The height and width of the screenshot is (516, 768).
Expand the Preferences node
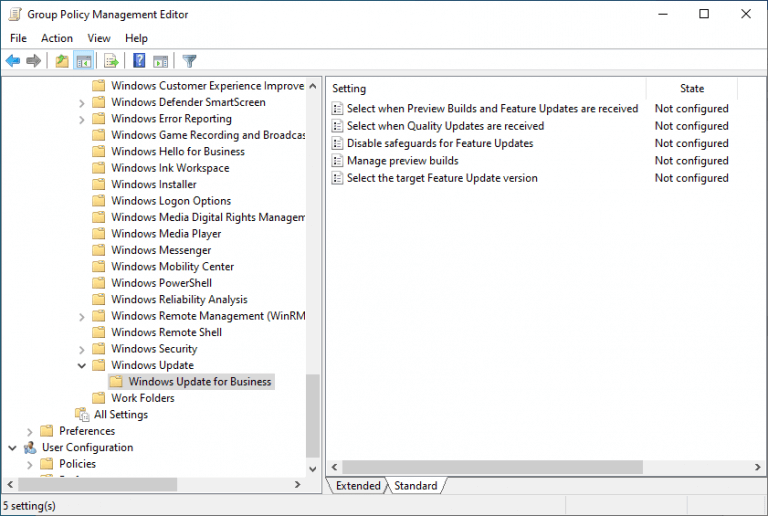pyautogui.click(x=30, y=432)
